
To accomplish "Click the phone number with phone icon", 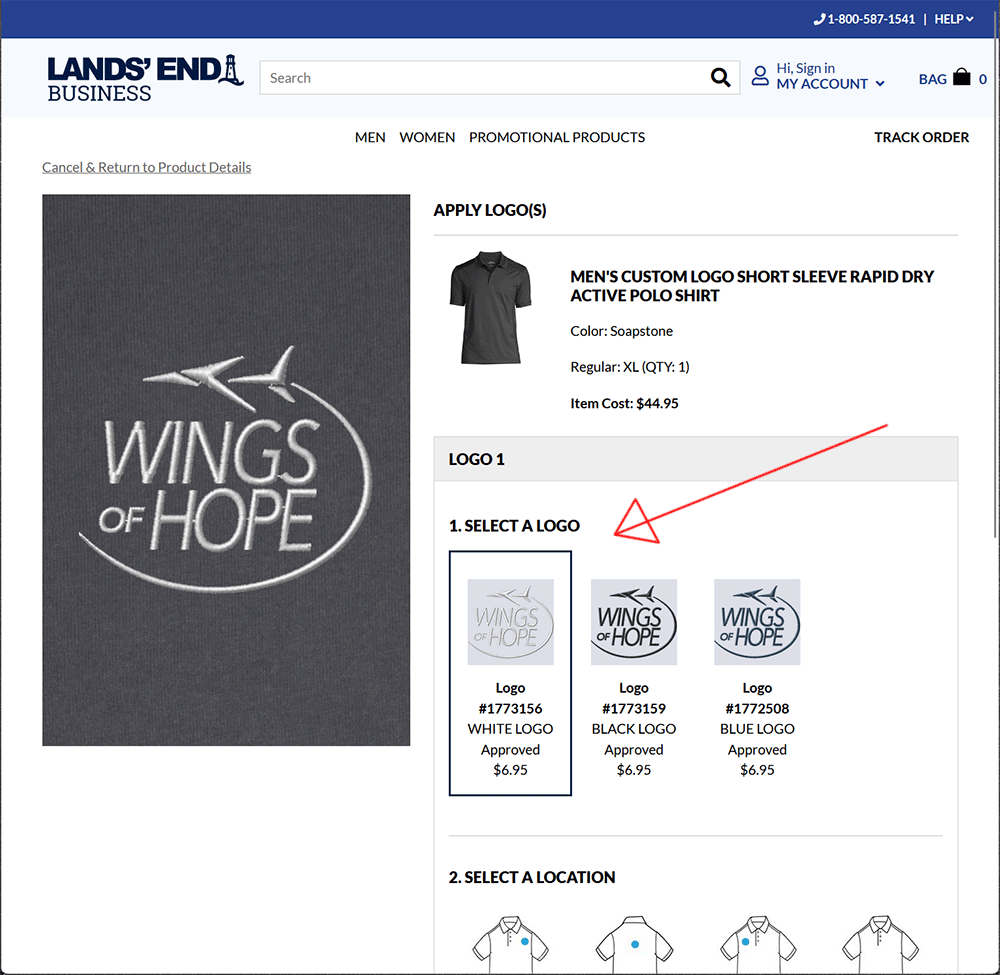I will [x=864, y=19].
